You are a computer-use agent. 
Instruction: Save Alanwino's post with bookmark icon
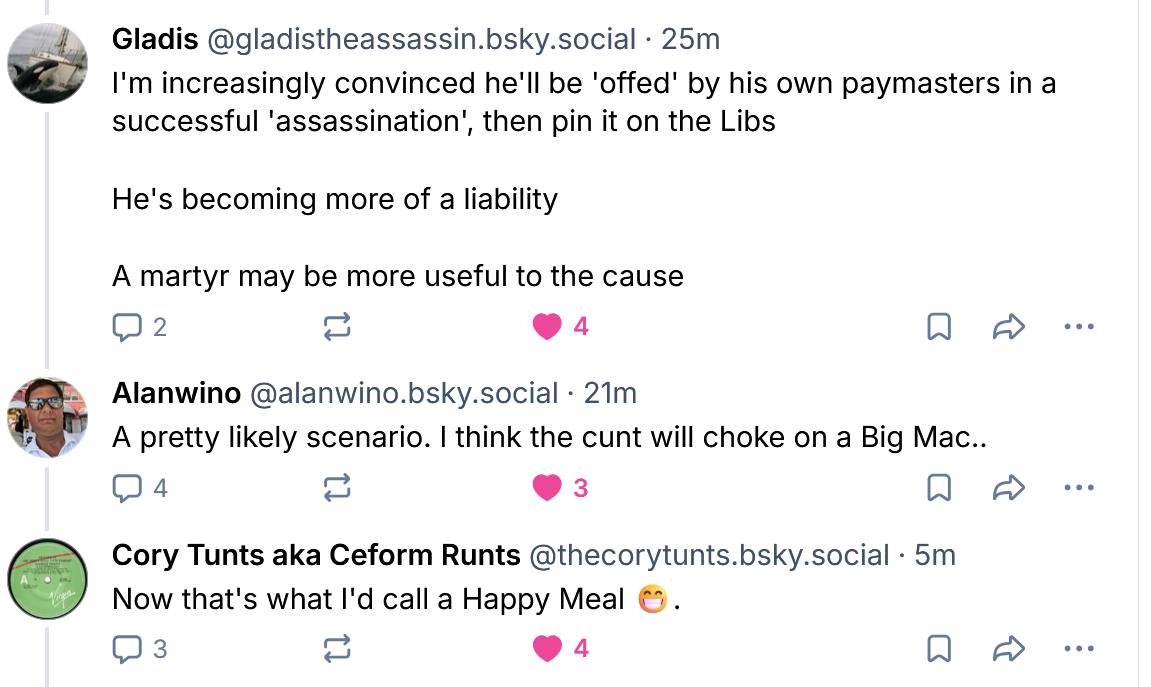pos(939,487)
